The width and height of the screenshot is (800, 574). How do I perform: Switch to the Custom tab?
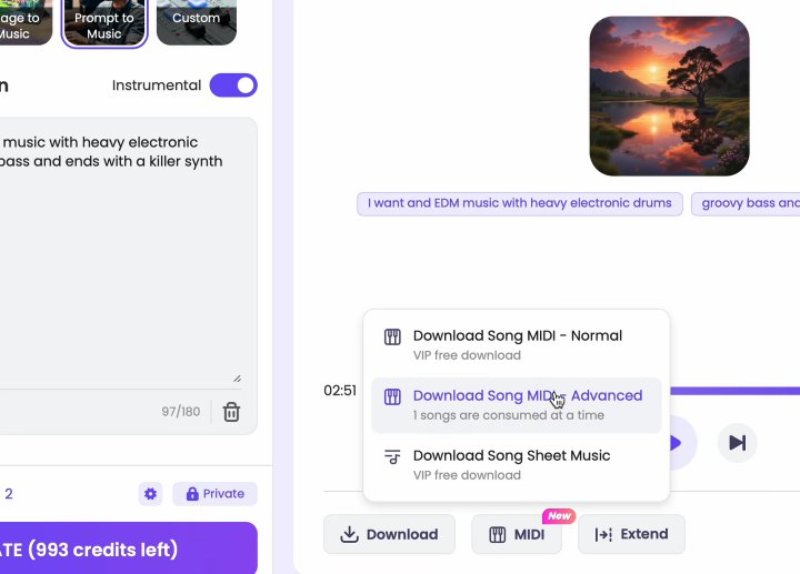pyautogui.click(x=196, y=21)
